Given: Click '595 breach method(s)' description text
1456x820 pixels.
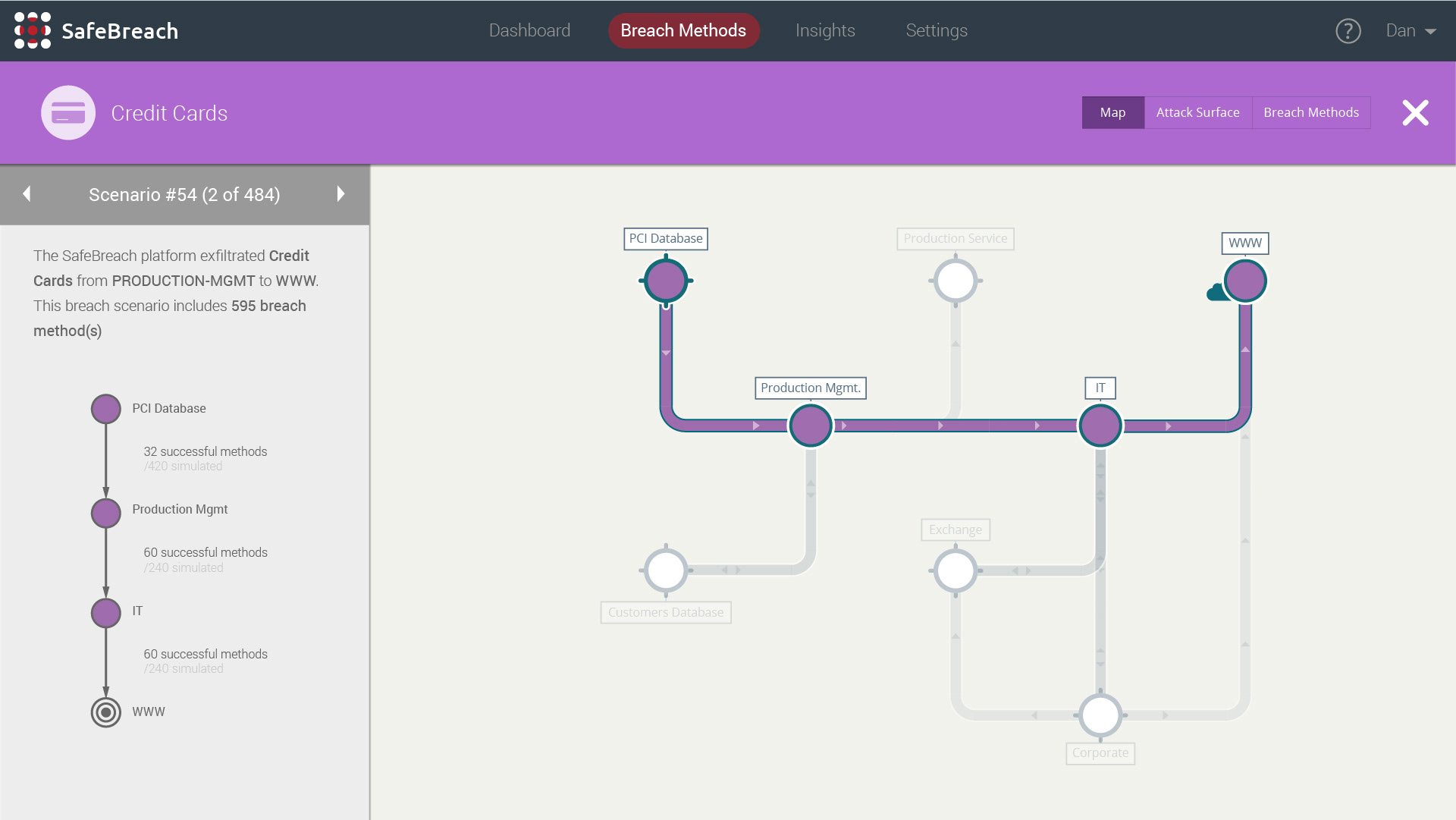Looking at the screenshot, I should (x=170, y=318).
